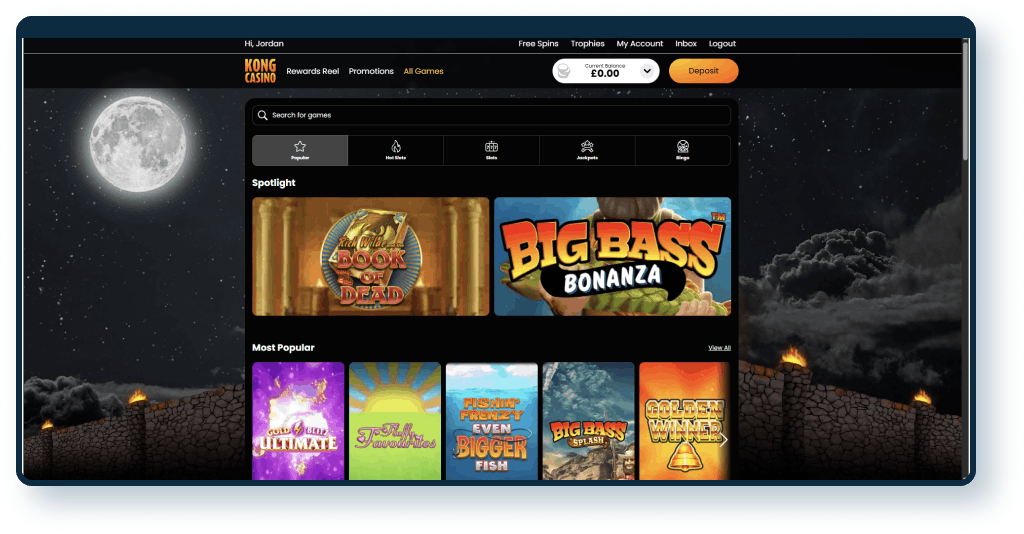Open the Big Bass Splash game tile
This screenshot has height=534, width=1024.
(x=588, y=421)
